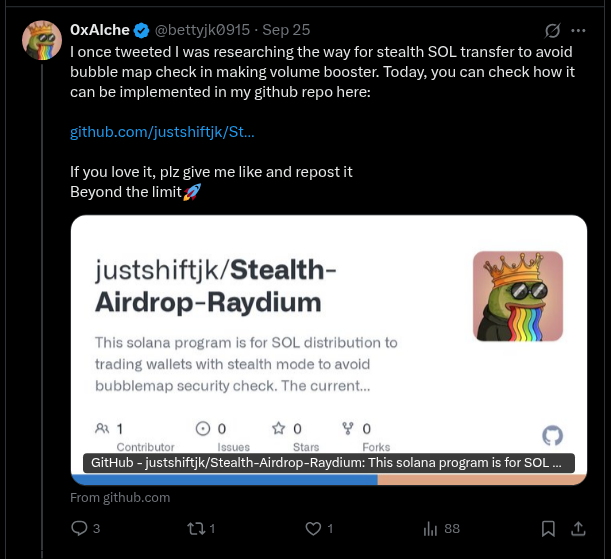The width and height of the screenshot is (611, 559).
Task: Repost the tweet using the repost icon
Action: pos(196,528)
